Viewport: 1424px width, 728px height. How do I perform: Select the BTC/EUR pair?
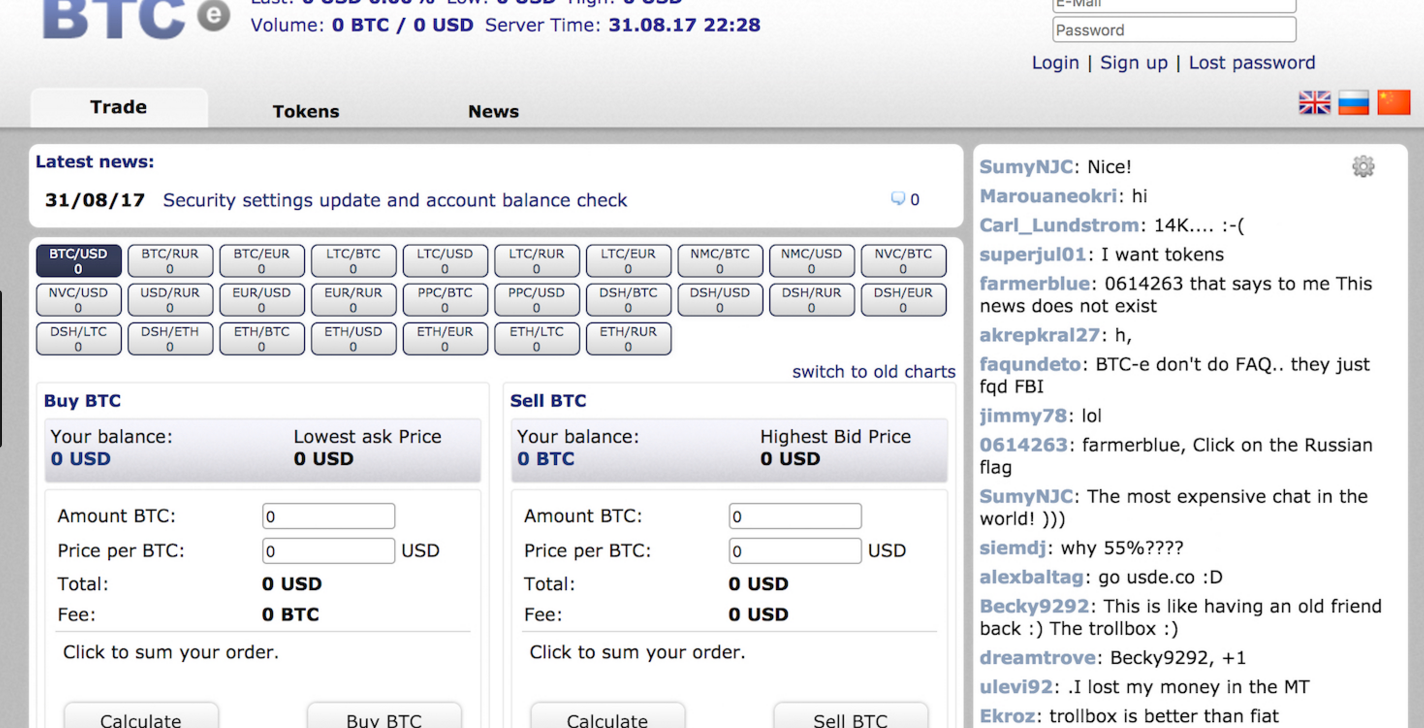[262, 261]
